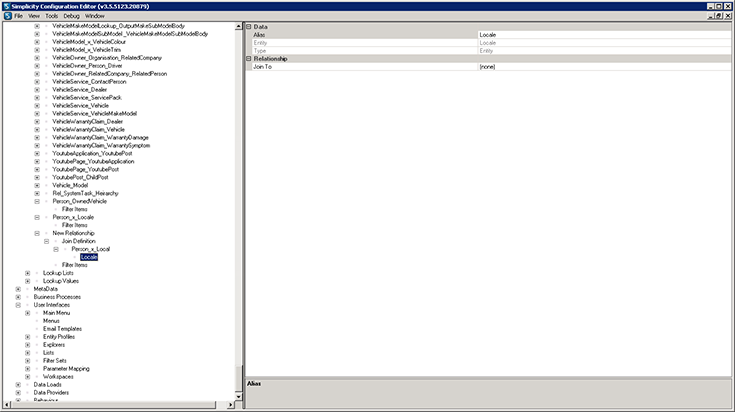Click the Join To value field

pos(604,67)
